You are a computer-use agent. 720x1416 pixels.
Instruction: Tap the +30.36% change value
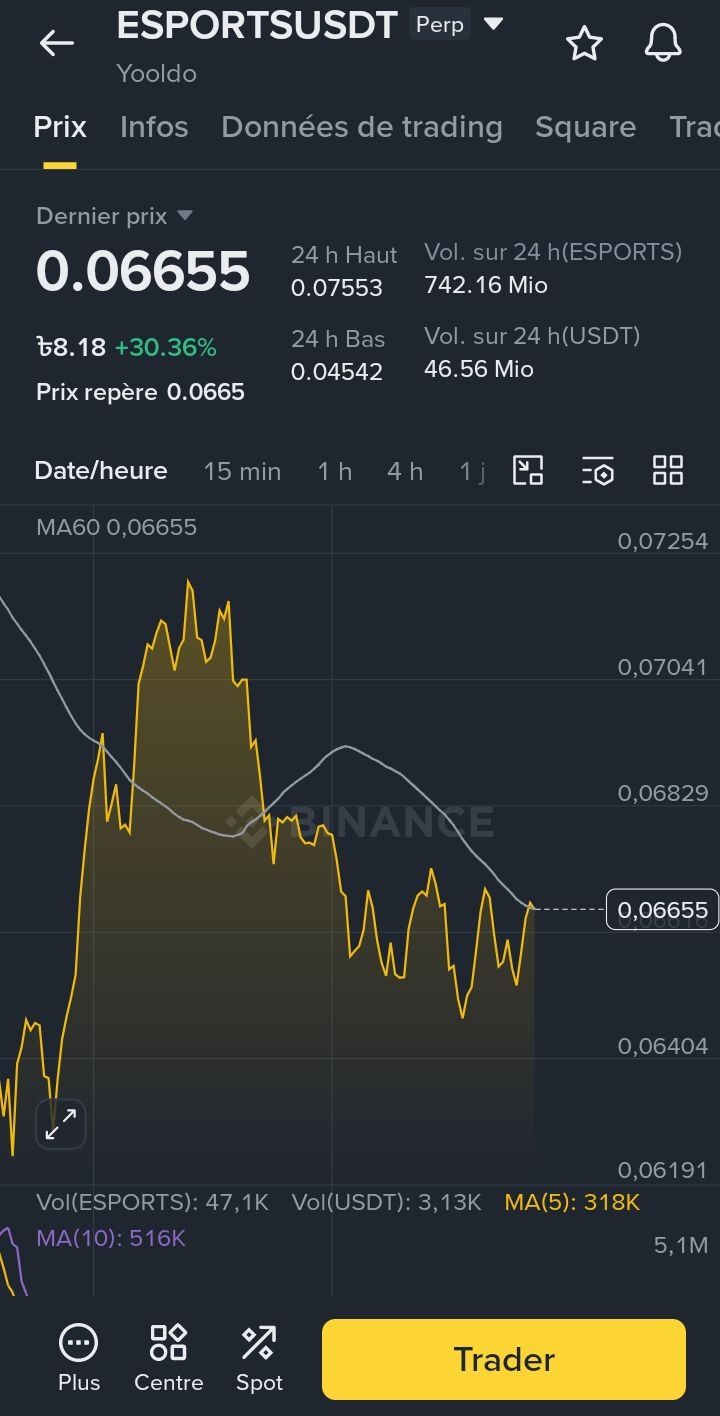coord(166,348)
